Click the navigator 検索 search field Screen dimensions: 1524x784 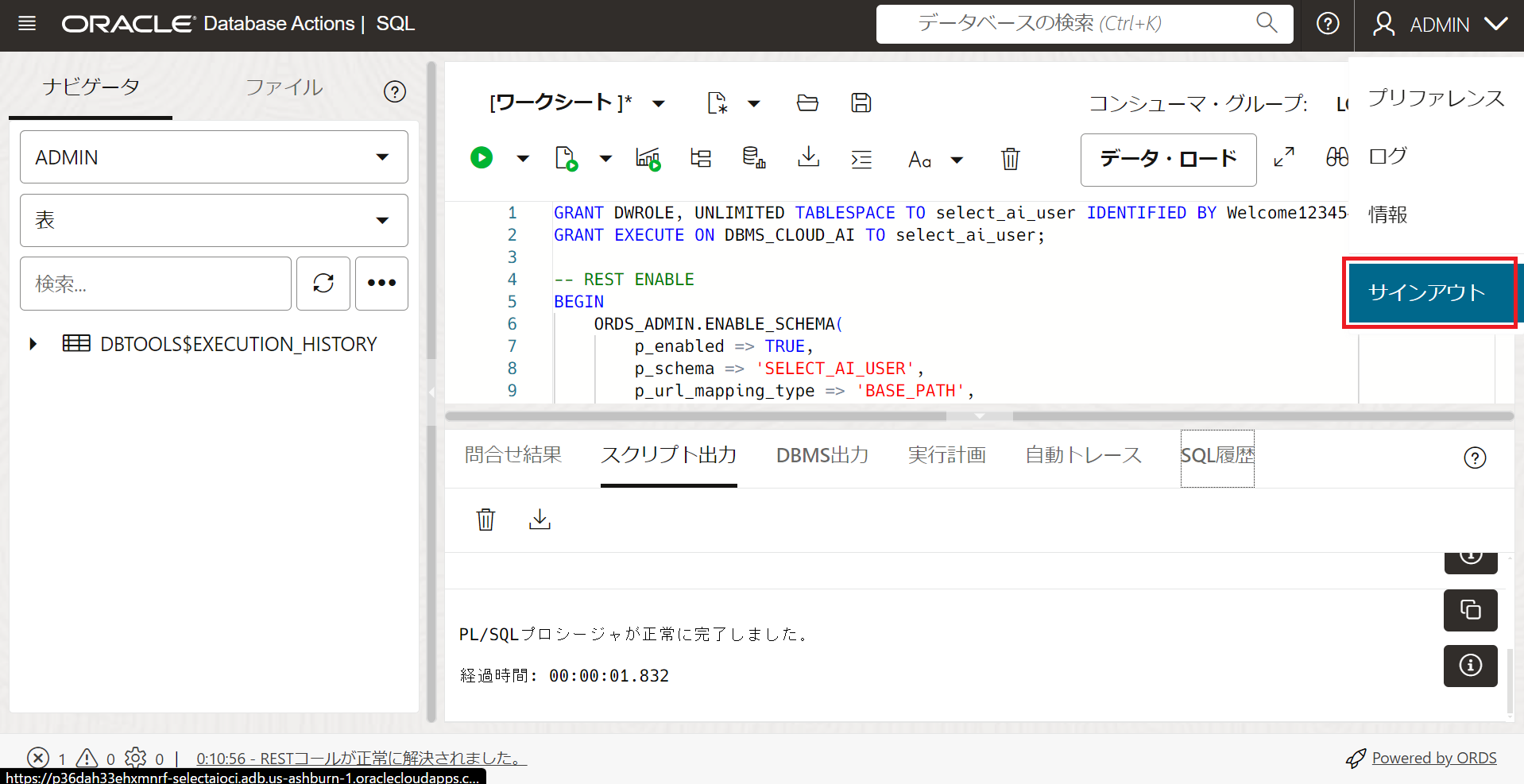(x=156, y=284)
